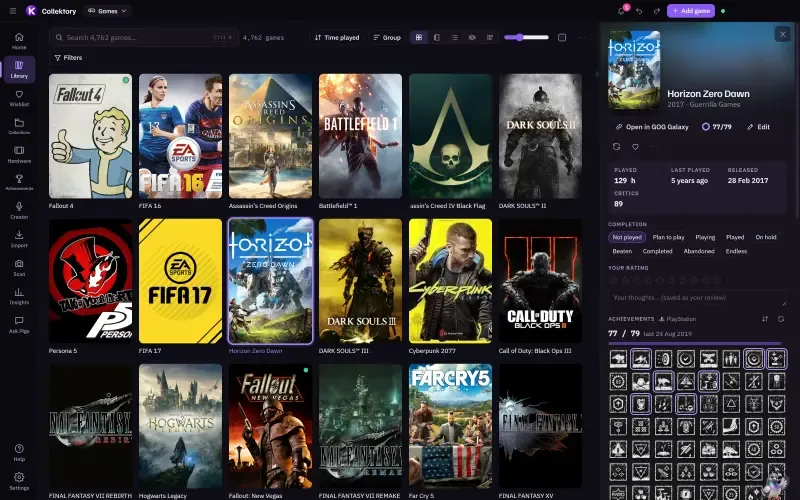The width and height of the screenshot is (800, 500).
Task: Click the Your thoughts review field
Action: [x=697, y=297]
